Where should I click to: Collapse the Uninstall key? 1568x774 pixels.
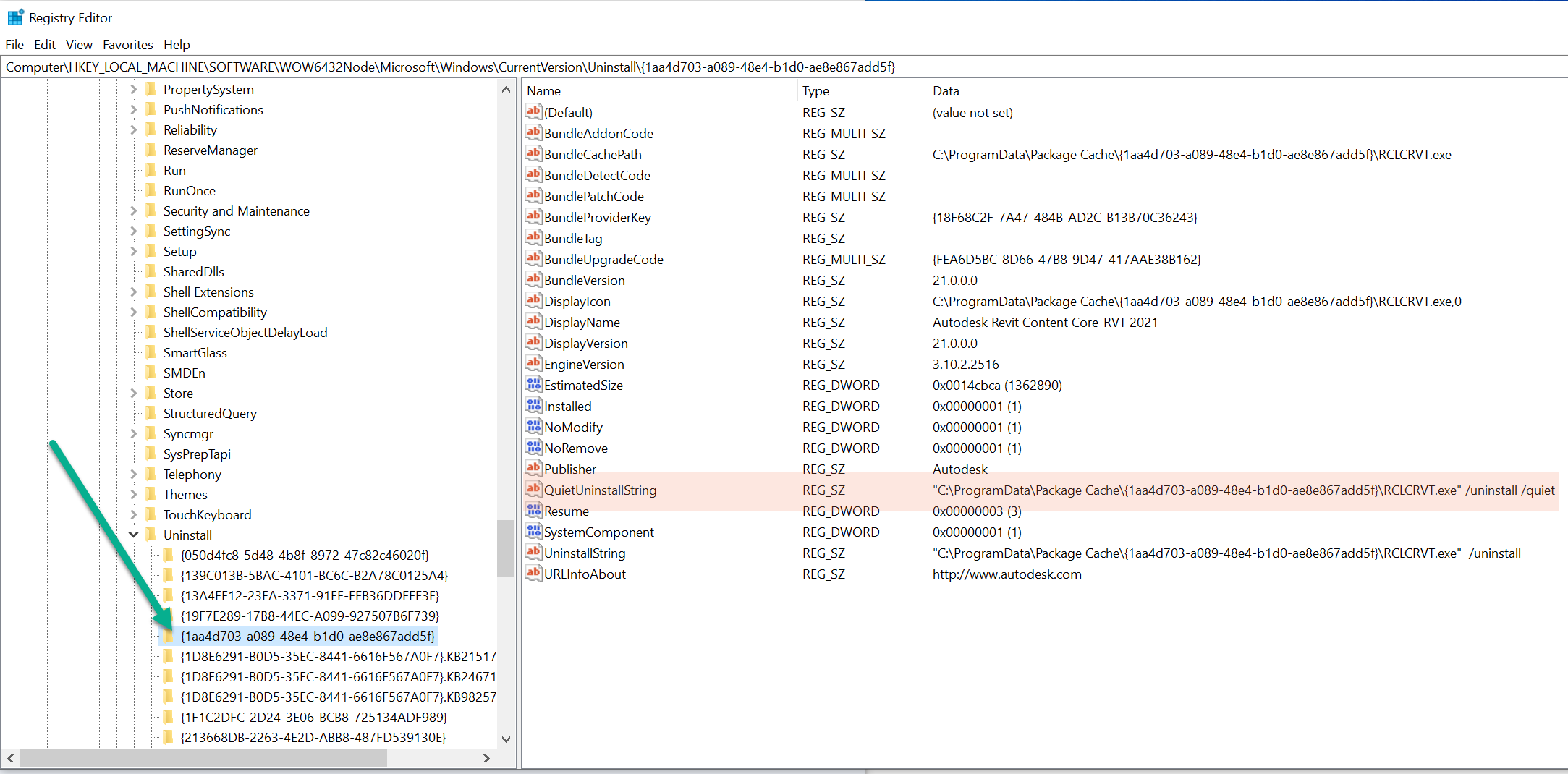[x=133, y=535]
